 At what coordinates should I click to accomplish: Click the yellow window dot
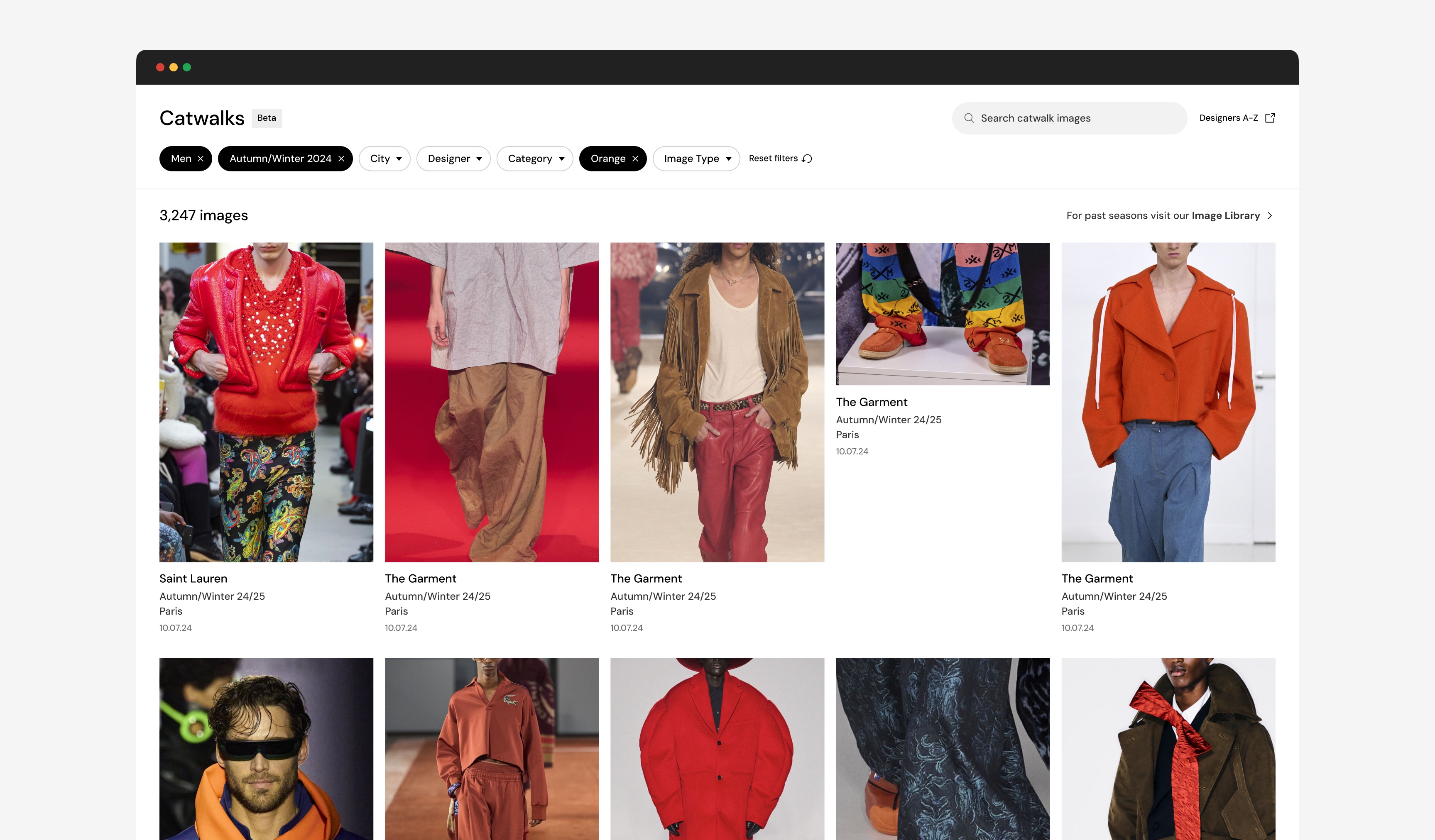tap(174, 67)
